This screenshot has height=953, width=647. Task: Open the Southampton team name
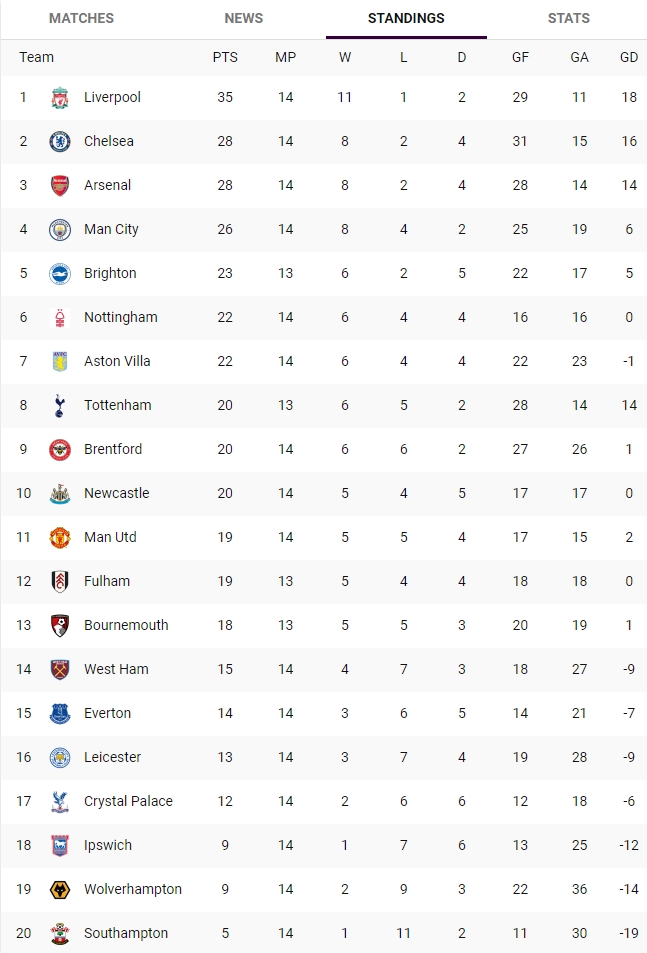pos(126,933)
